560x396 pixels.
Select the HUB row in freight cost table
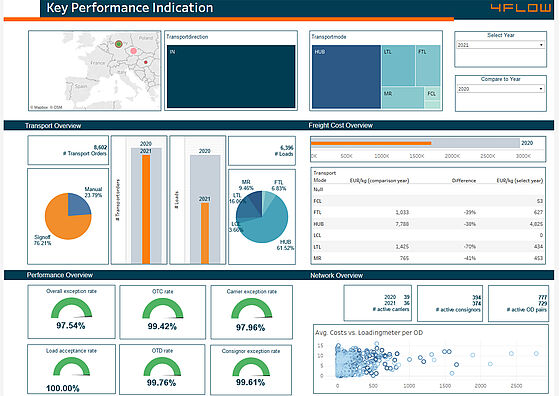pyautogui.click(x=428, y=224)
